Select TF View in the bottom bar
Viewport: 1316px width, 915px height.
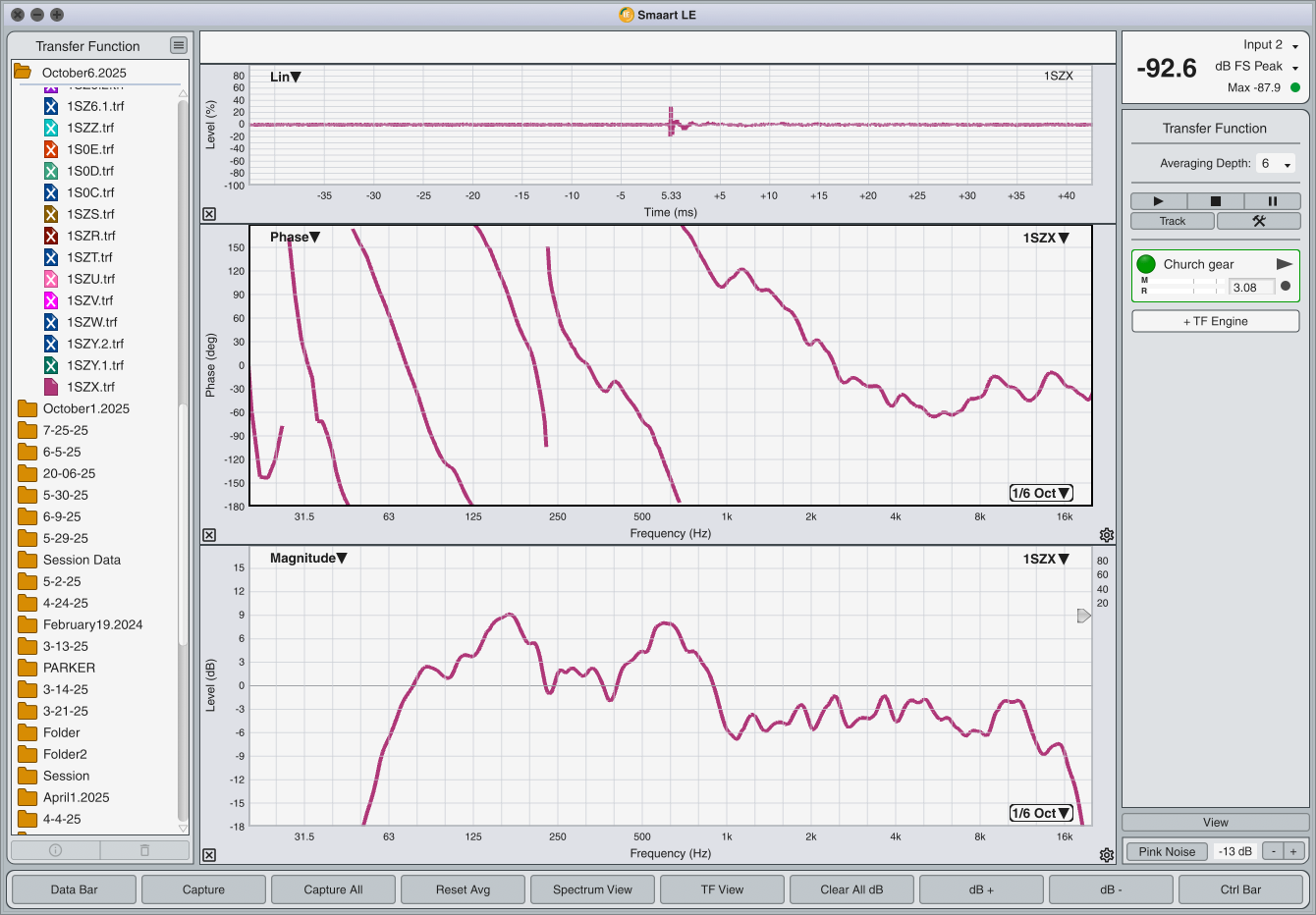click(722, 888)
